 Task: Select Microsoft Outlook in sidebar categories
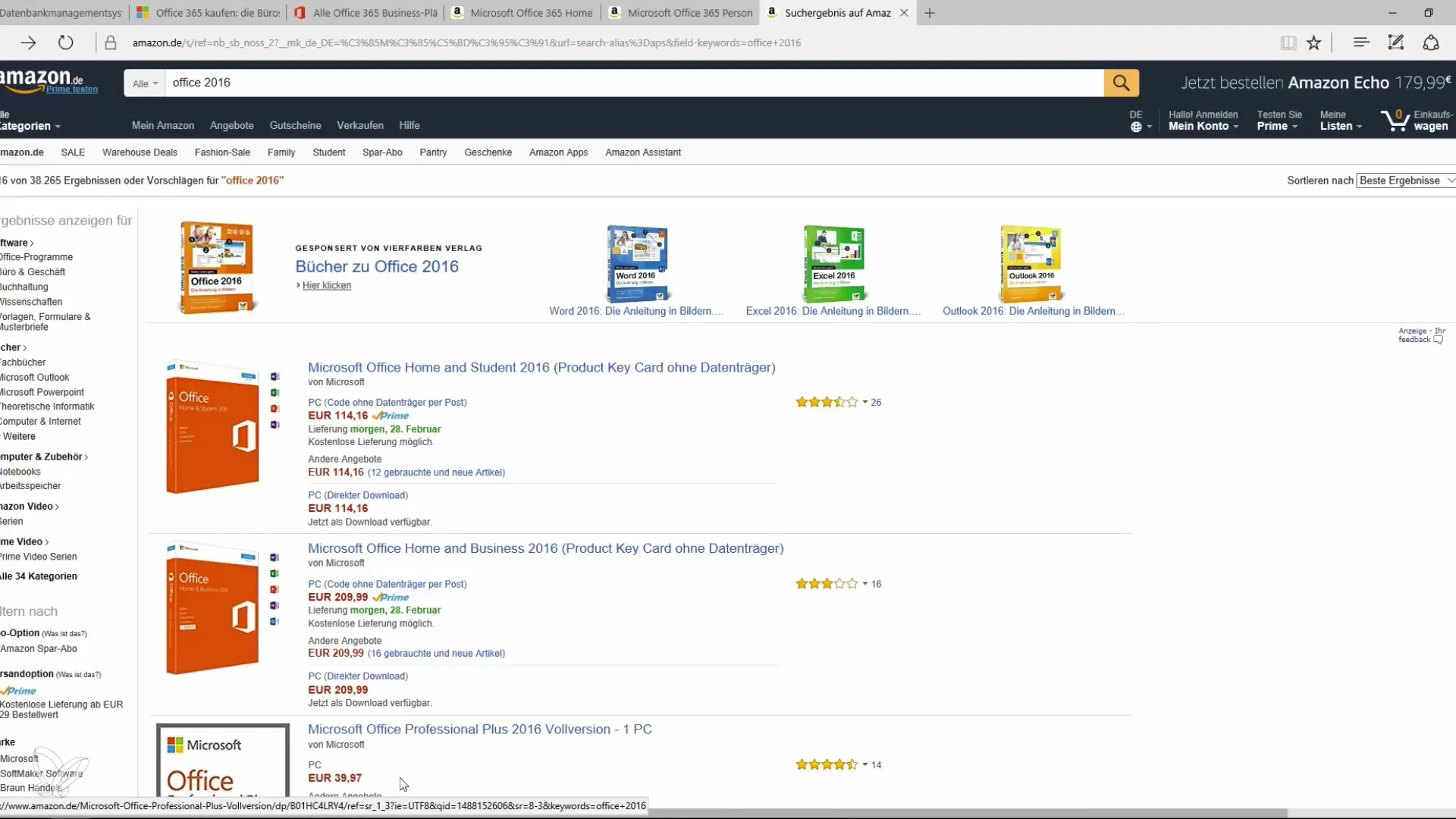click(35, 378)
